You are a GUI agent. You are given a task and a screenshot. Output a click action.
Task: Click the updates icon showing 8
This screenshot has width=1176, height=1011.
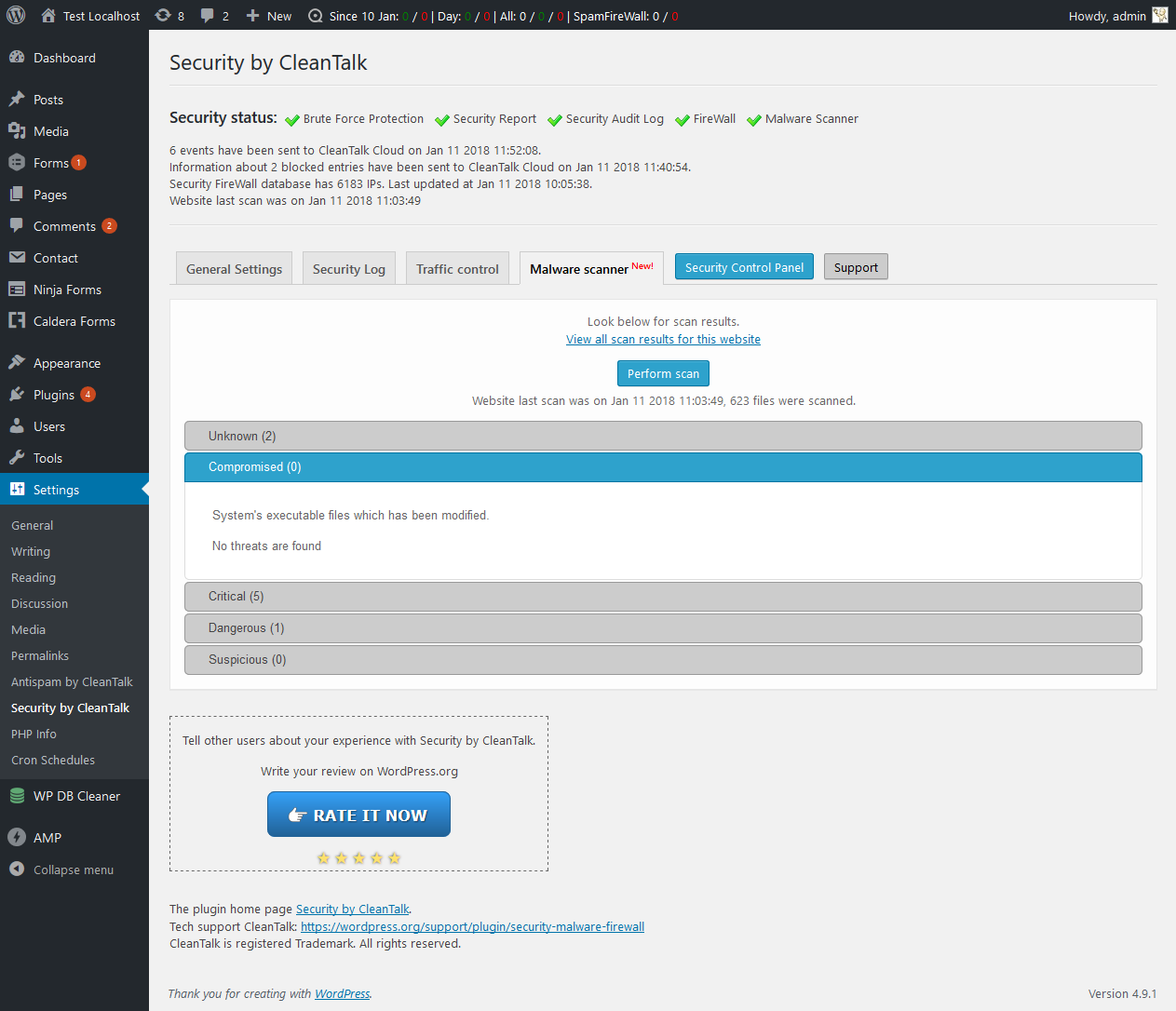coord(163,16)
